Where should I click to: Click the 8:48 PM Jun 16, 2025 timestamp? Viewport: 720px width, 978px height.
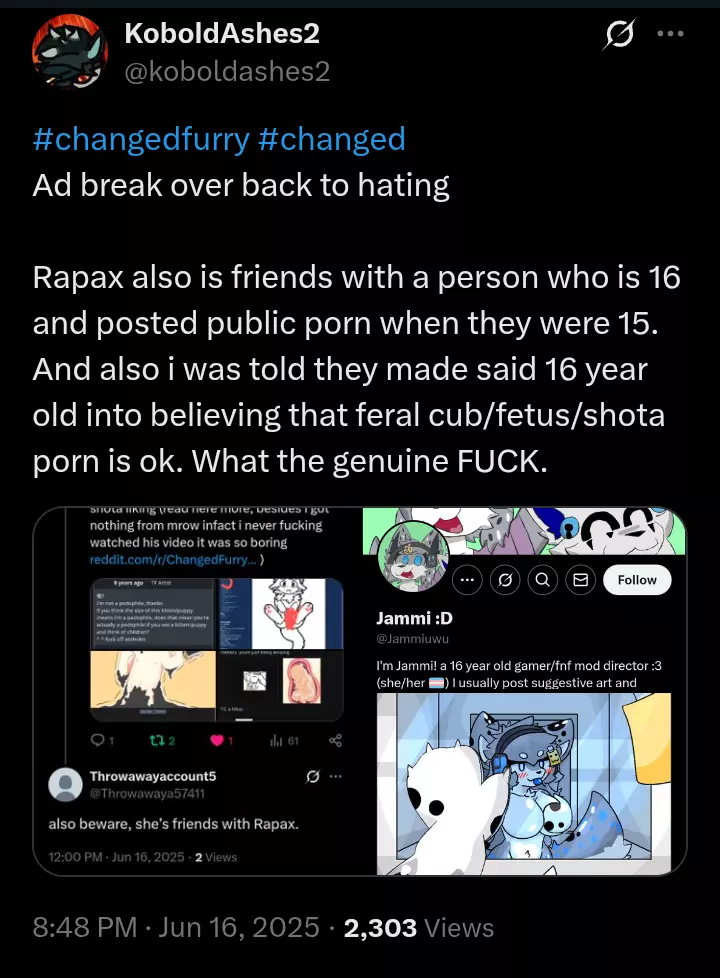(x=176, y=927)
